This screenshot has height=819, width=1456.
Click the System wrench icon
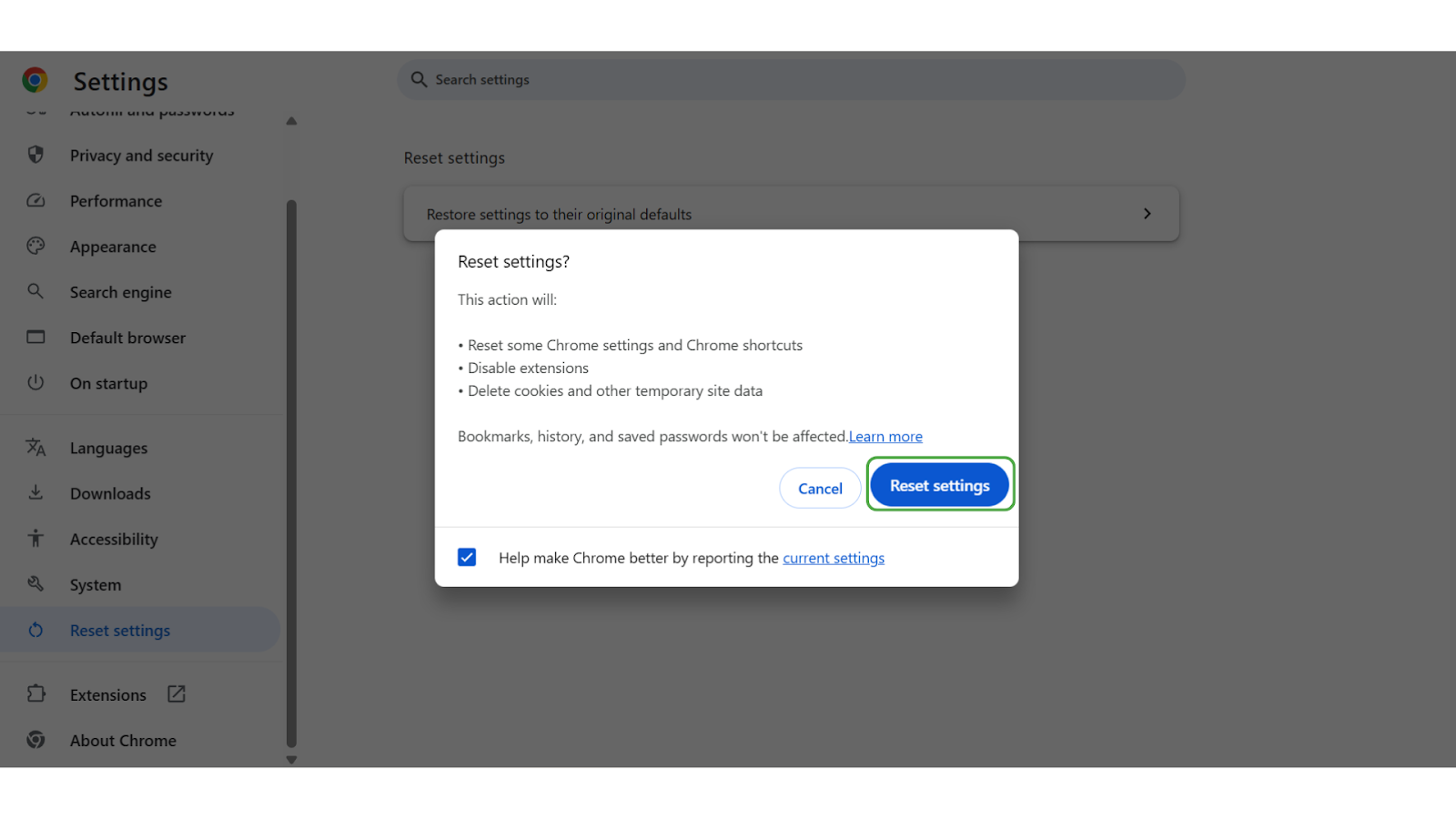[x=35, y=583]
